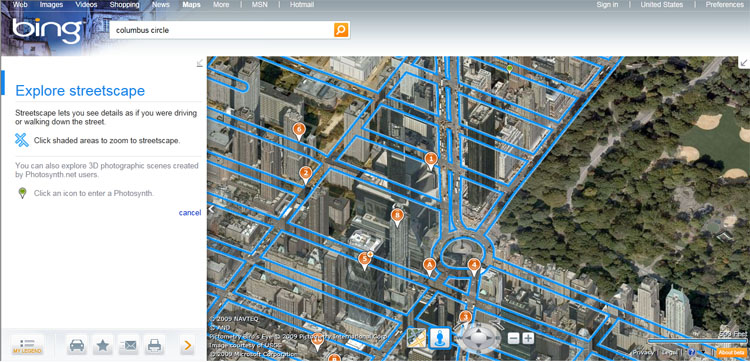The image size is (750, 362).
Task: Click the green Photosynth pin on the map
Action: click(510, 69)
